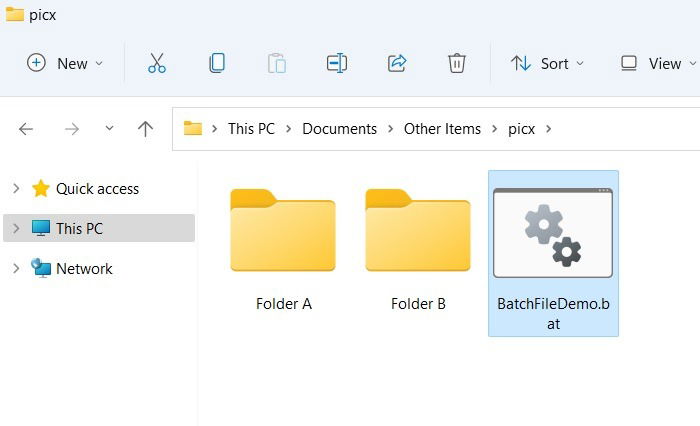This screenshot has width=700, height=426.
Task: Click Documents in the address breadcrumb
Action: coord(339,129)
